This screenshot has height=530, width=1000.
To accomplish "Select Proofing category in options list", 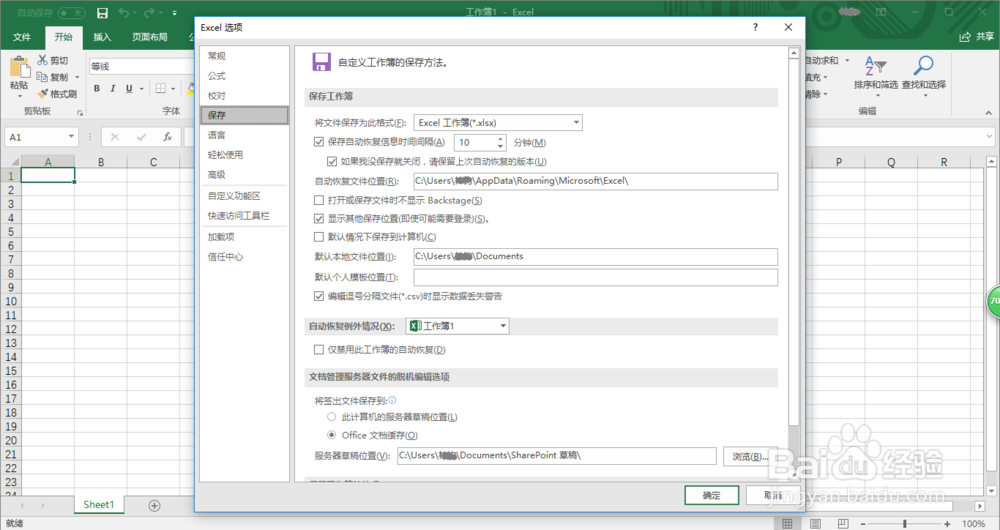I will (x=244, y=96).
